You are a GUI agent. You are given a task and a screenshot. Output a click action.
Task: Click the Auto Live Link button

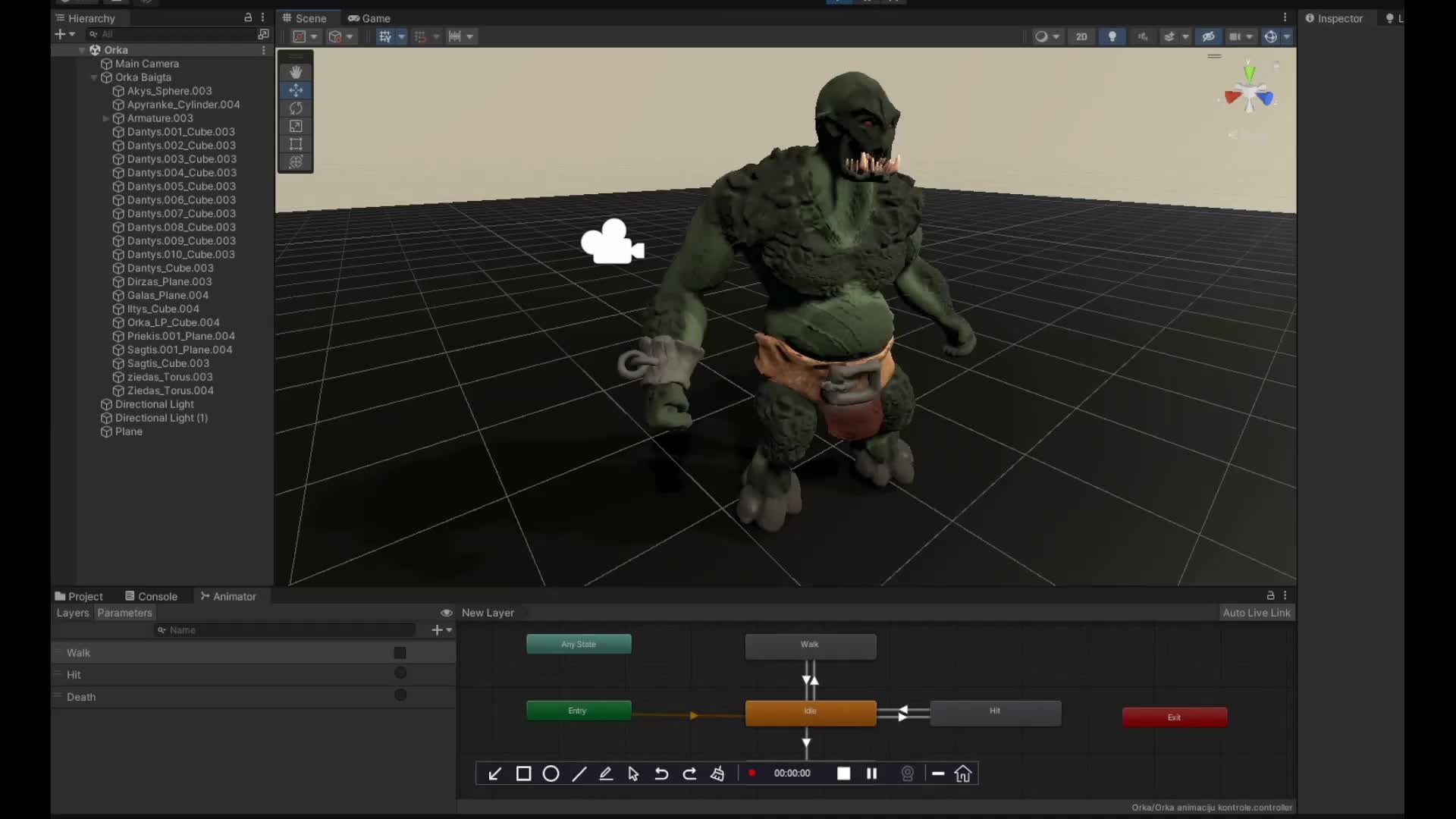pyautogui.click(x=1257, y=613)
